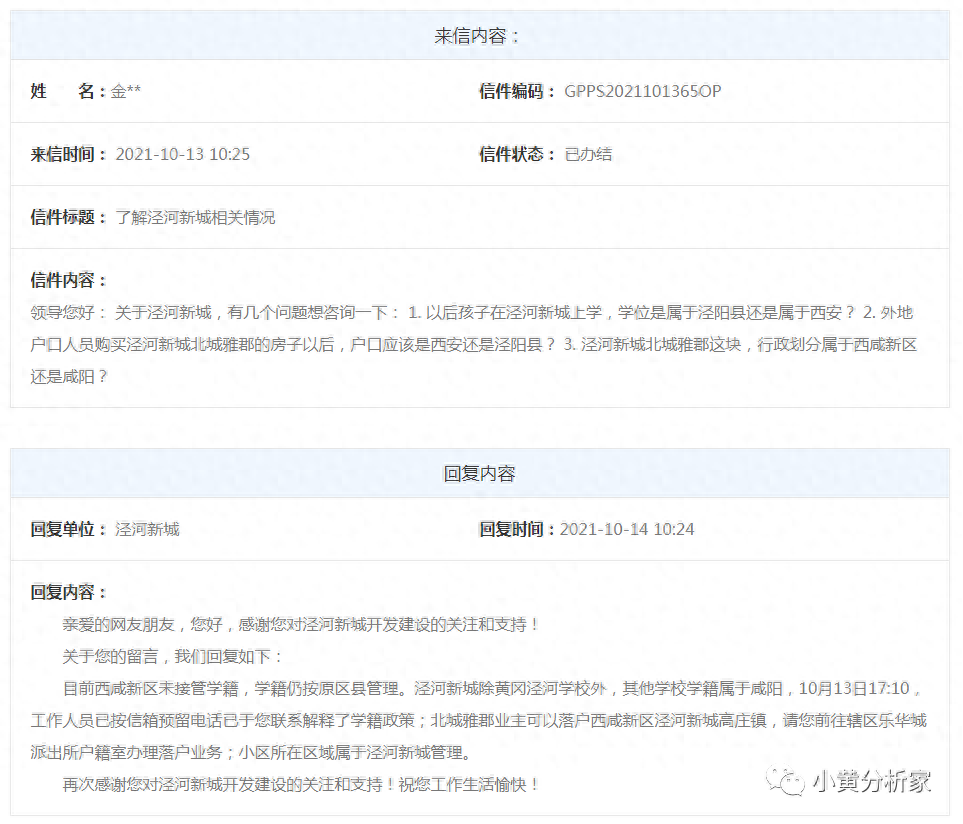
Task: Click the 回复内容 section header bar
Action: click(x=479, y=474)
